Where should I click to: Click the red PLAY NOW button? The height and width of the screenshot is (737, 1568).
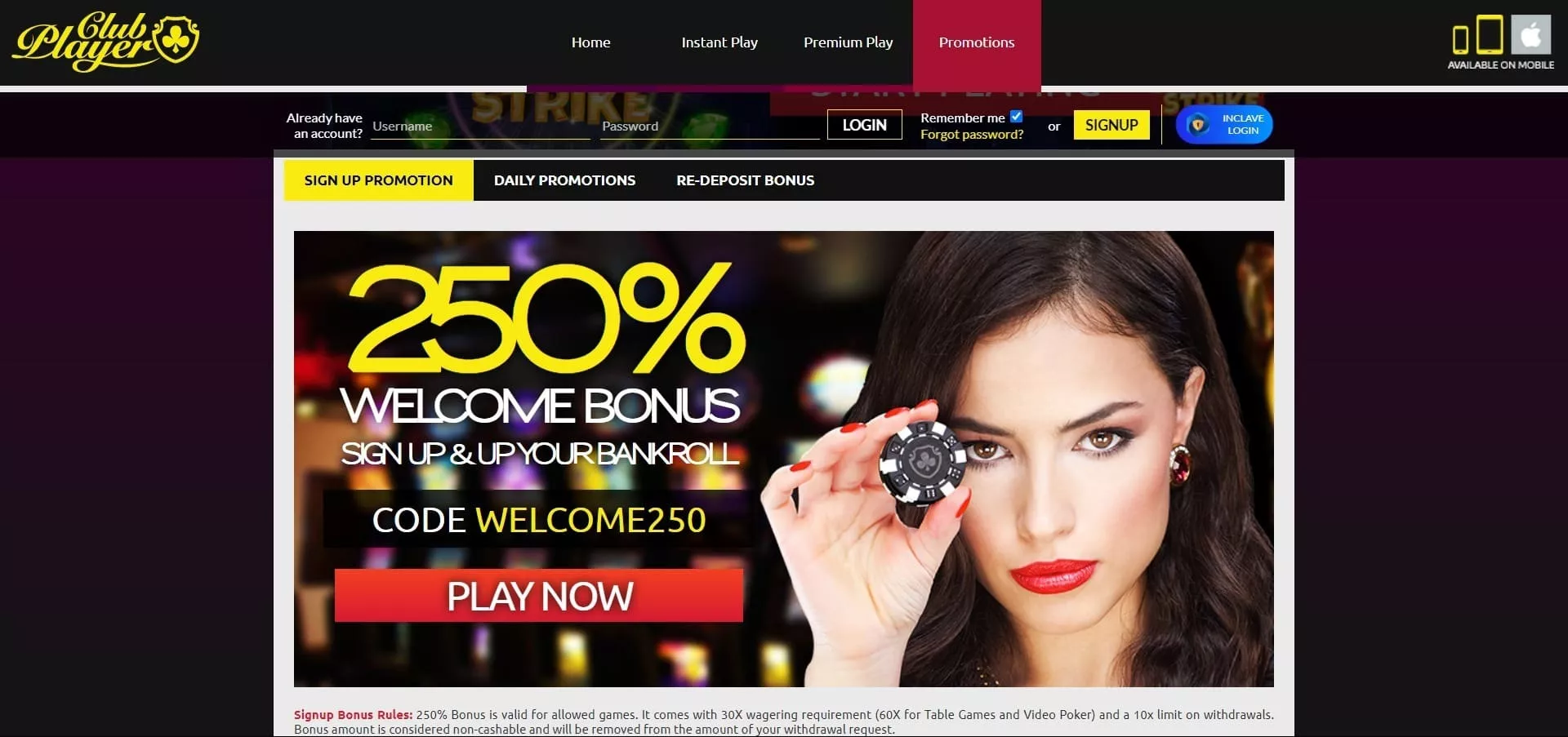539,596
